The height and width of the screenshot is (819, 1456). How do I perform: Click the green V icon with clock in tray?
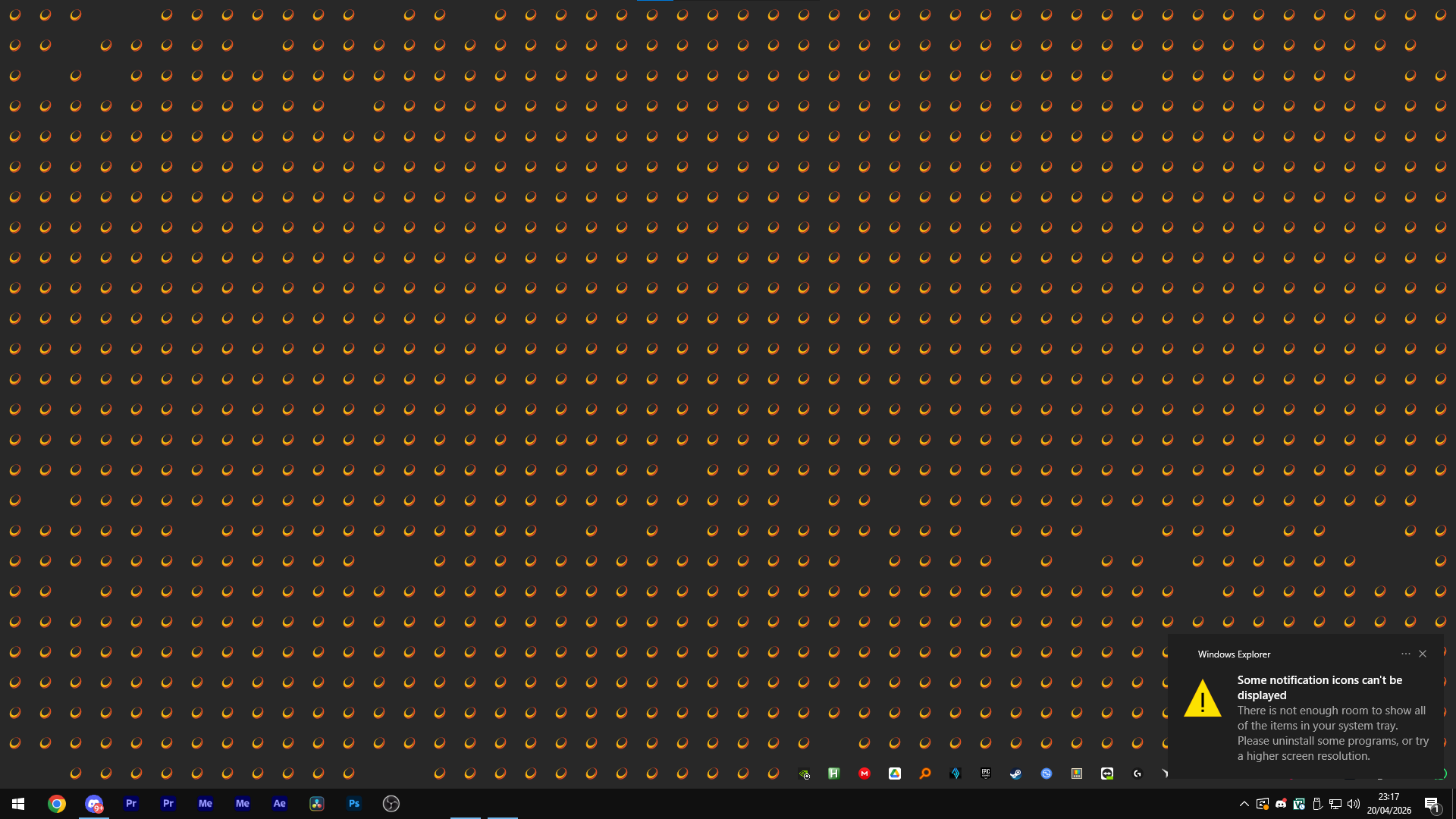[1299, 804]
